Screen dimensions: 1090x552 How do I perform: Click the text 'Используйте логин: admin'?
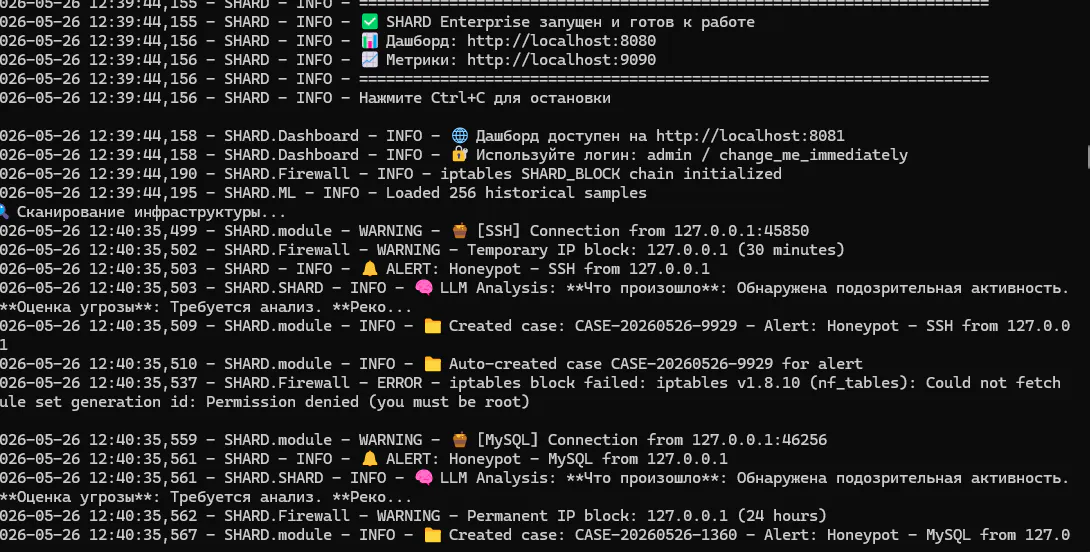(584, 154)
